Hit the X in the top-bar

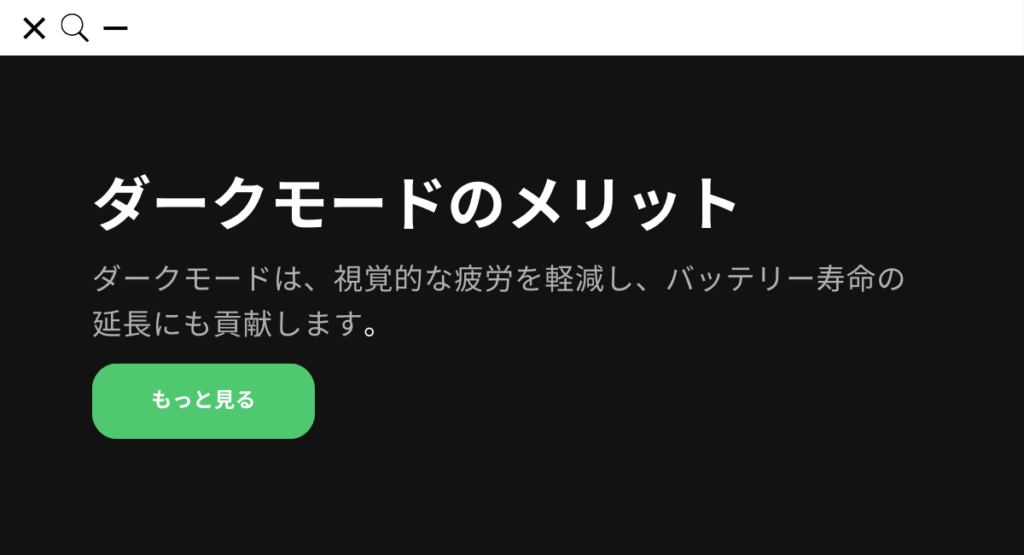click(x=34, y=28)
